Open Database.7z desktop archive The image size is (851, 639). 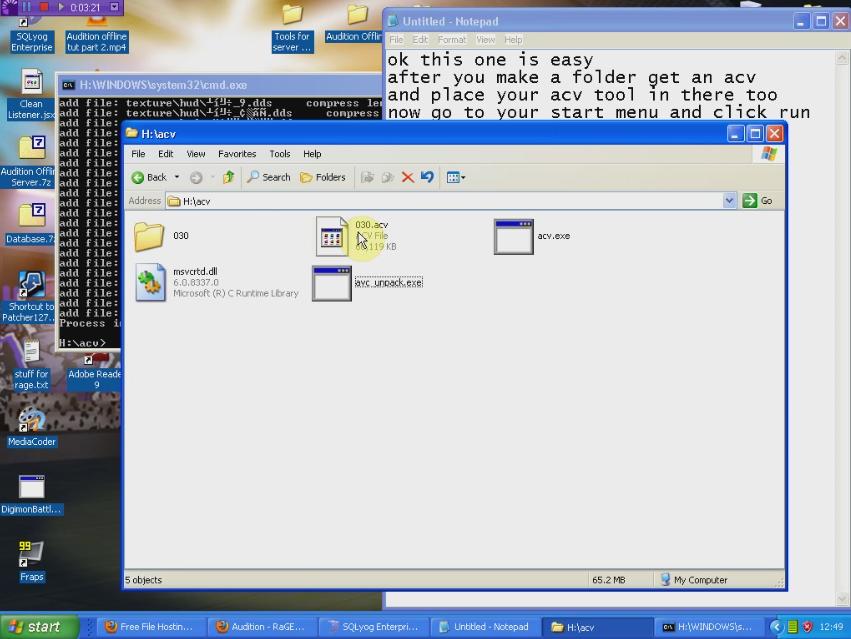tap(30, 224)
